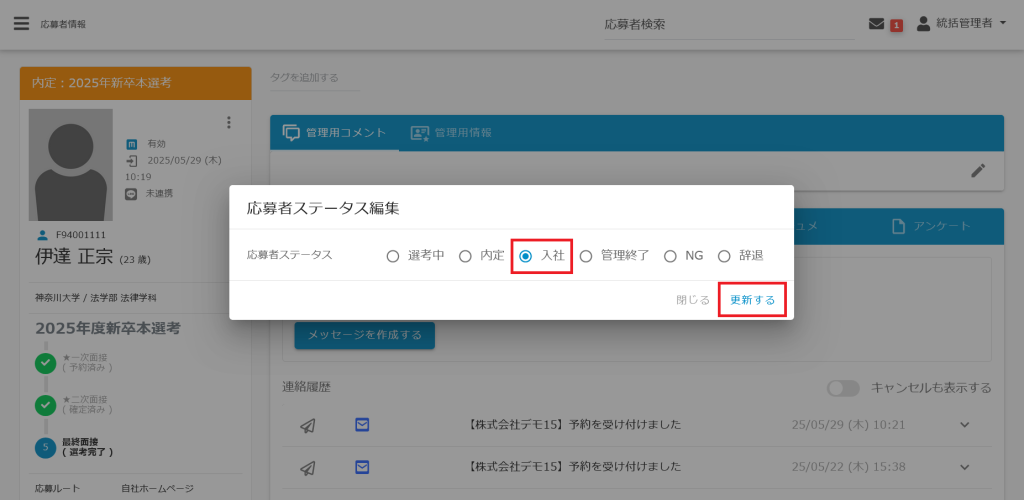Click the 応募者検索 search field
The width and height of the screenshot is (1024, 500).
(x=729, y=24)
